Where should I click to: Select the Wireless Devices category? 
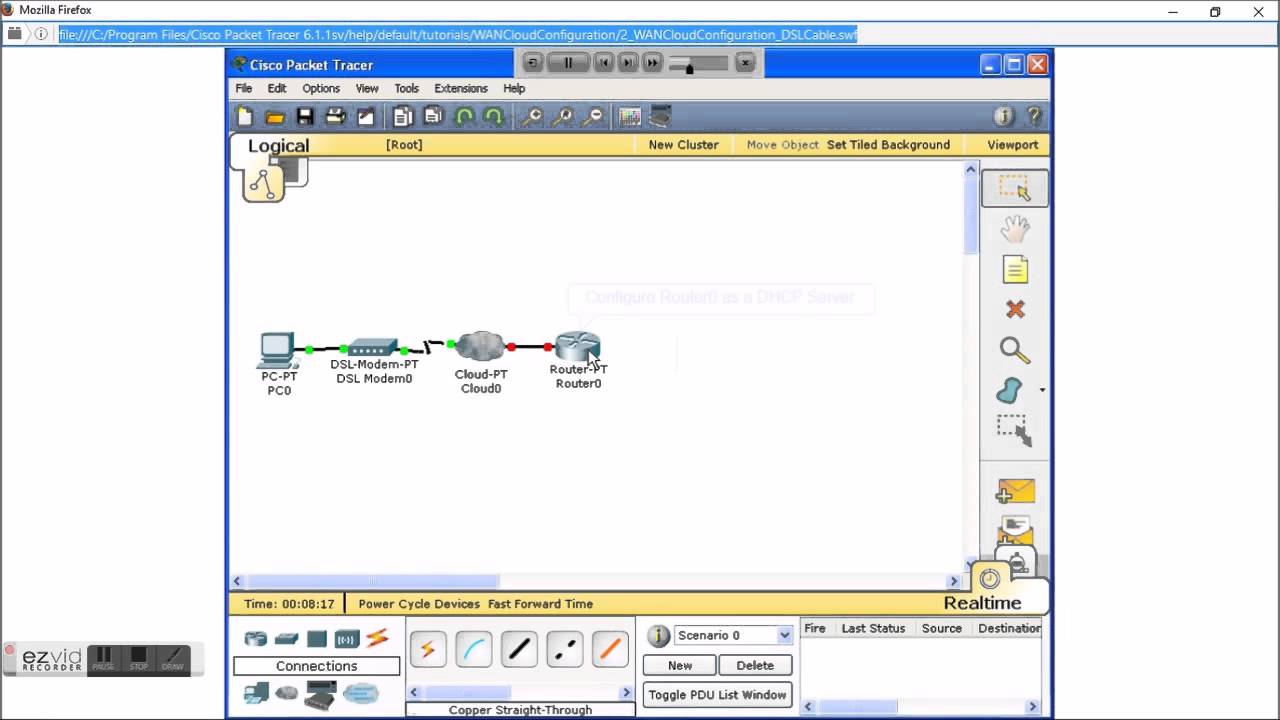(x=347, y=639)
